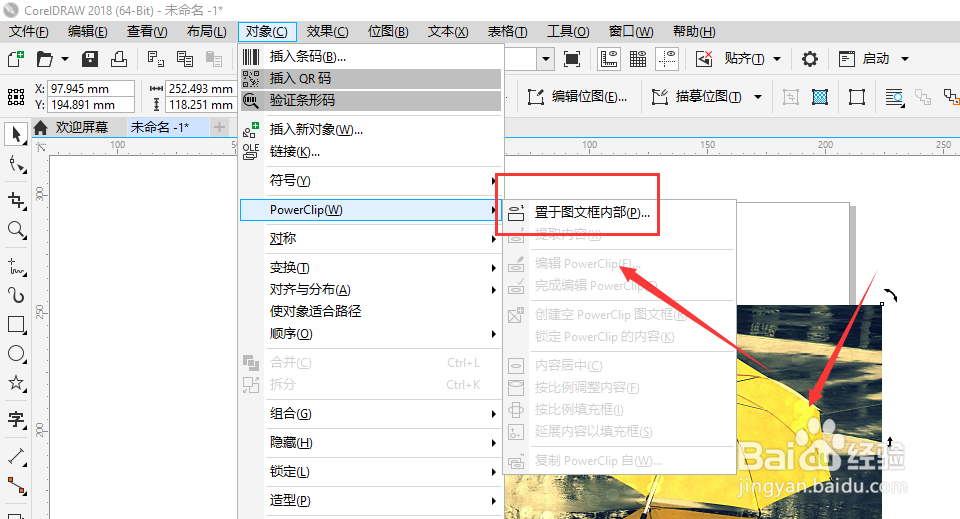Screen dimensions: 960x519
Task: Toggle the show rulers icon
Action: point(609,59)
